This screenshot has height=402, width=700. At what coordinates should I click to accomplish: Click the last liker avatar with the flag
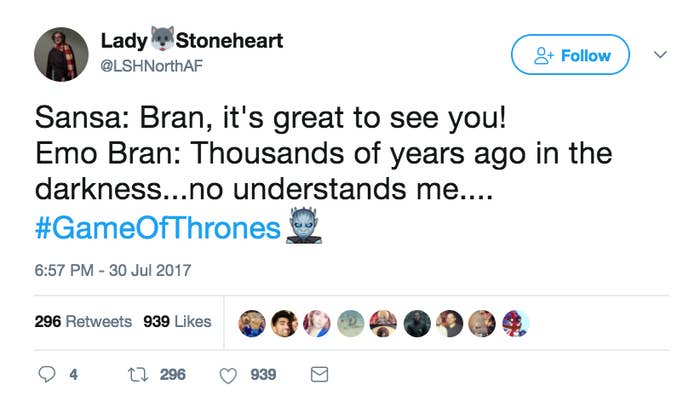pyautogui.click(x=516, y=323)
